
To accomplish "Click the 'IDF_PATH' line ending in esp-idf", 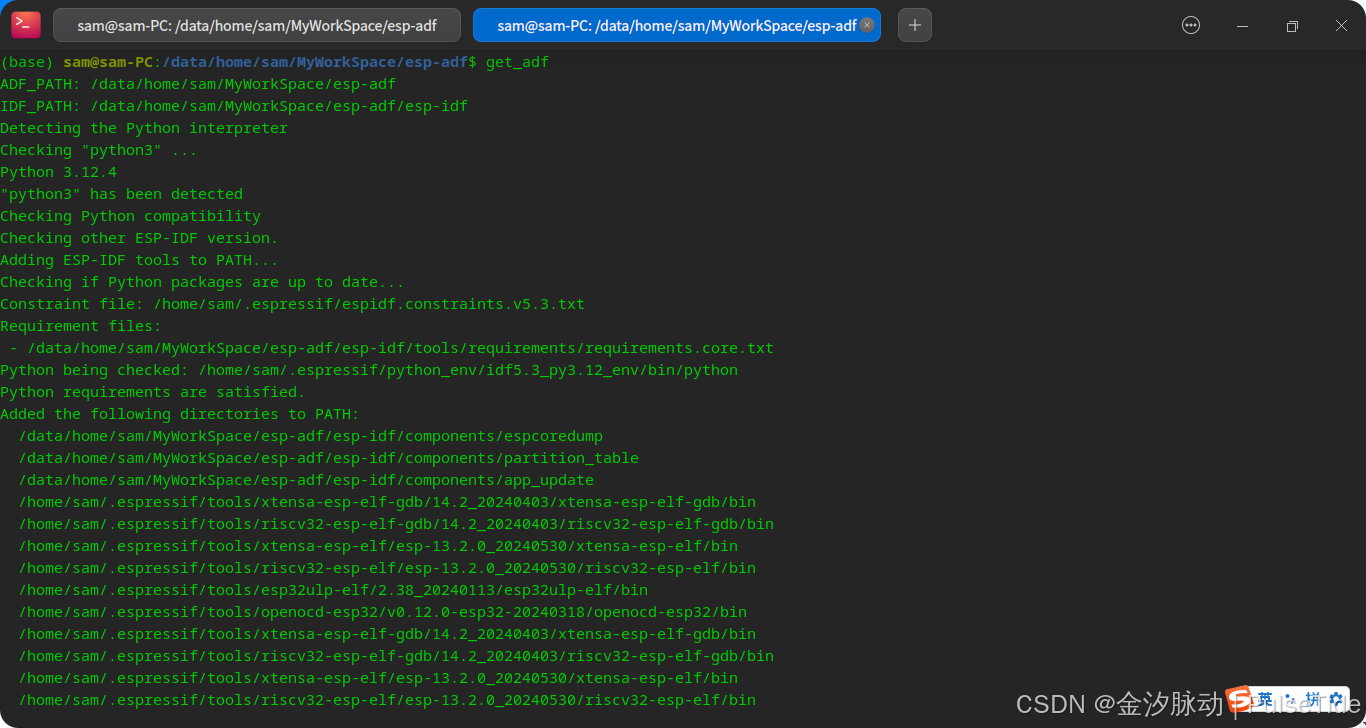I will (x=234, y=106).
